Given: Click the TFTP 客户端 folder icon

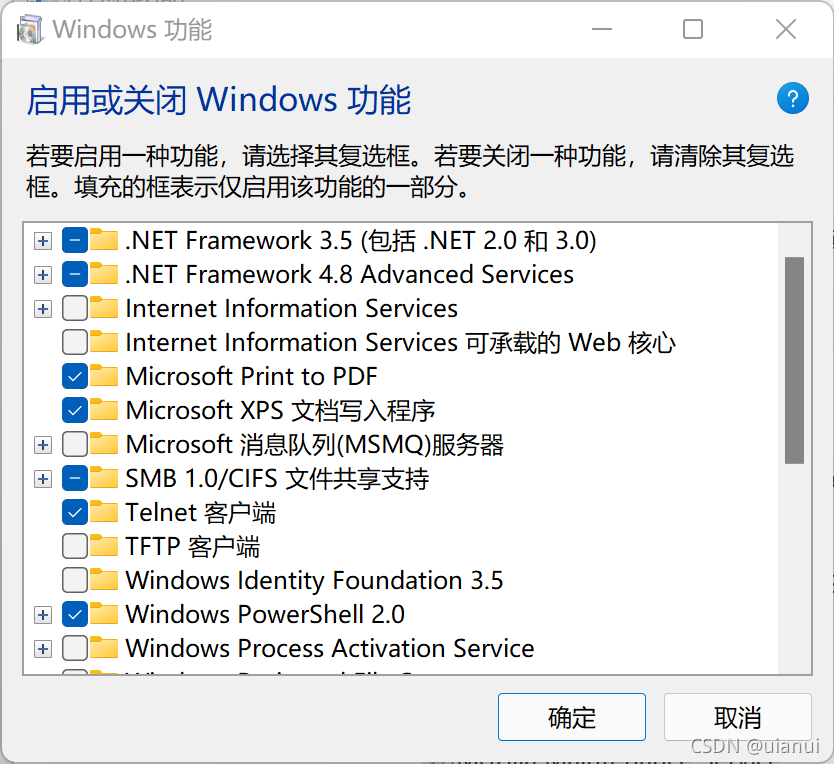Looking at the screenshot, I should point(104,546).
